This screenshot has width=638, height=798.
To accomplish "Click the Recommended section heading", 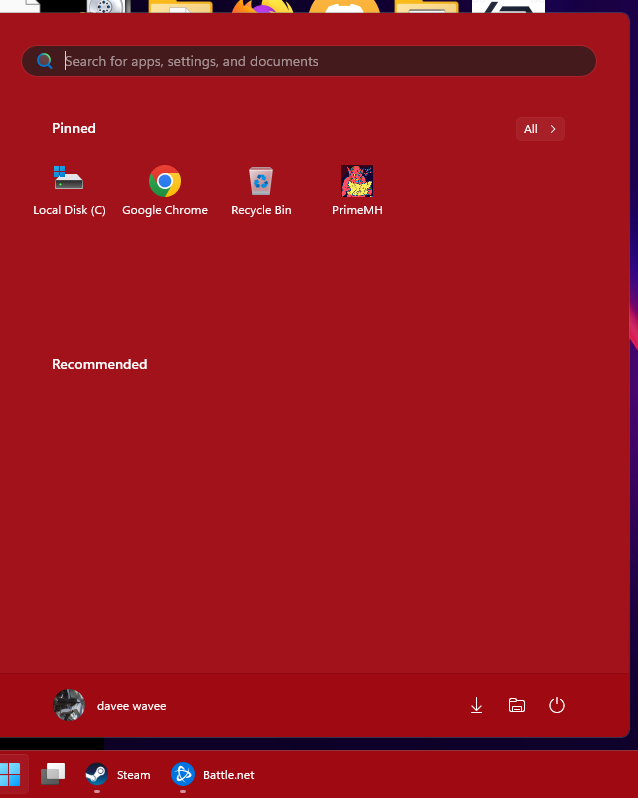I will coord(100,364).
